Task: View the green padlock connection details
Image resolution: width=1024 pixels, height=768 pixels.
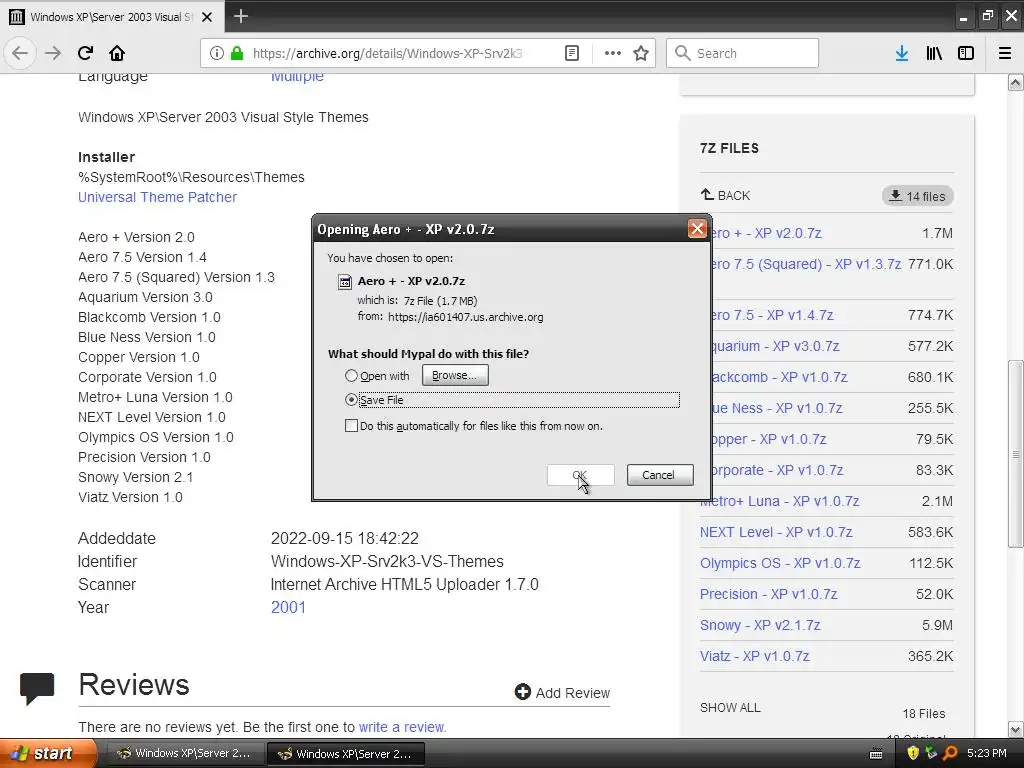Action: pos(237,53)
